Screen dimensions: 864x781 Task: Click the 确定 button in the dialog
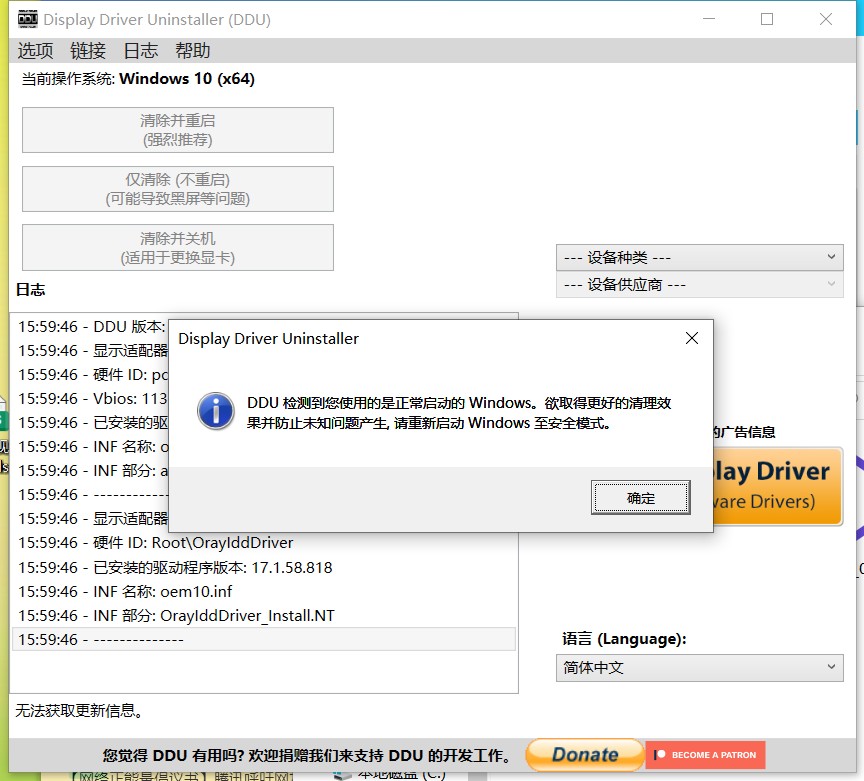tap(640, 498)
